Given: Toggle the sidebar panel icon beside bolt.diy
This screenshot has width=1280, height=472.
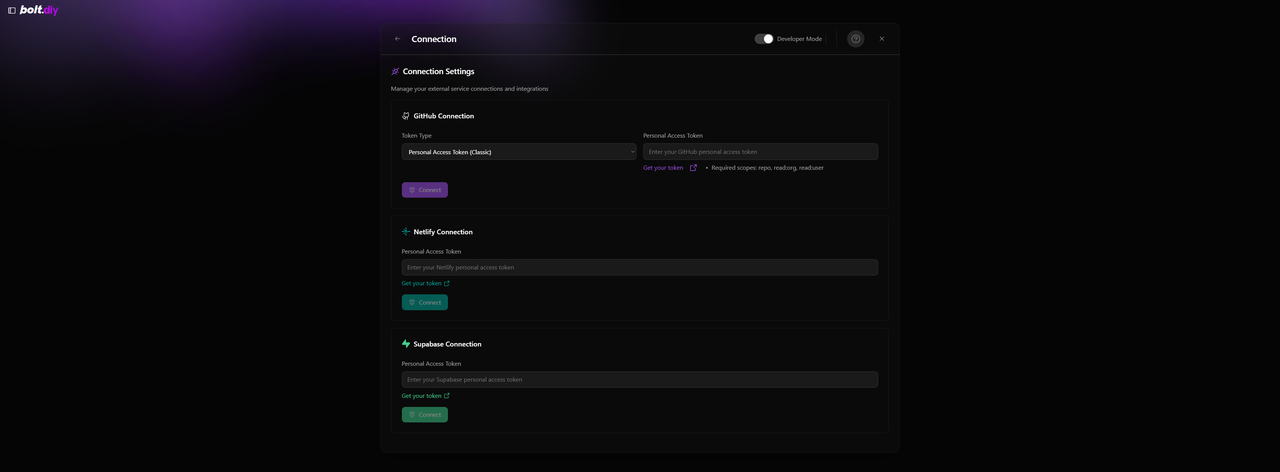Looking at the screenshot, I should pyautogui.click(x=12, y=10).
